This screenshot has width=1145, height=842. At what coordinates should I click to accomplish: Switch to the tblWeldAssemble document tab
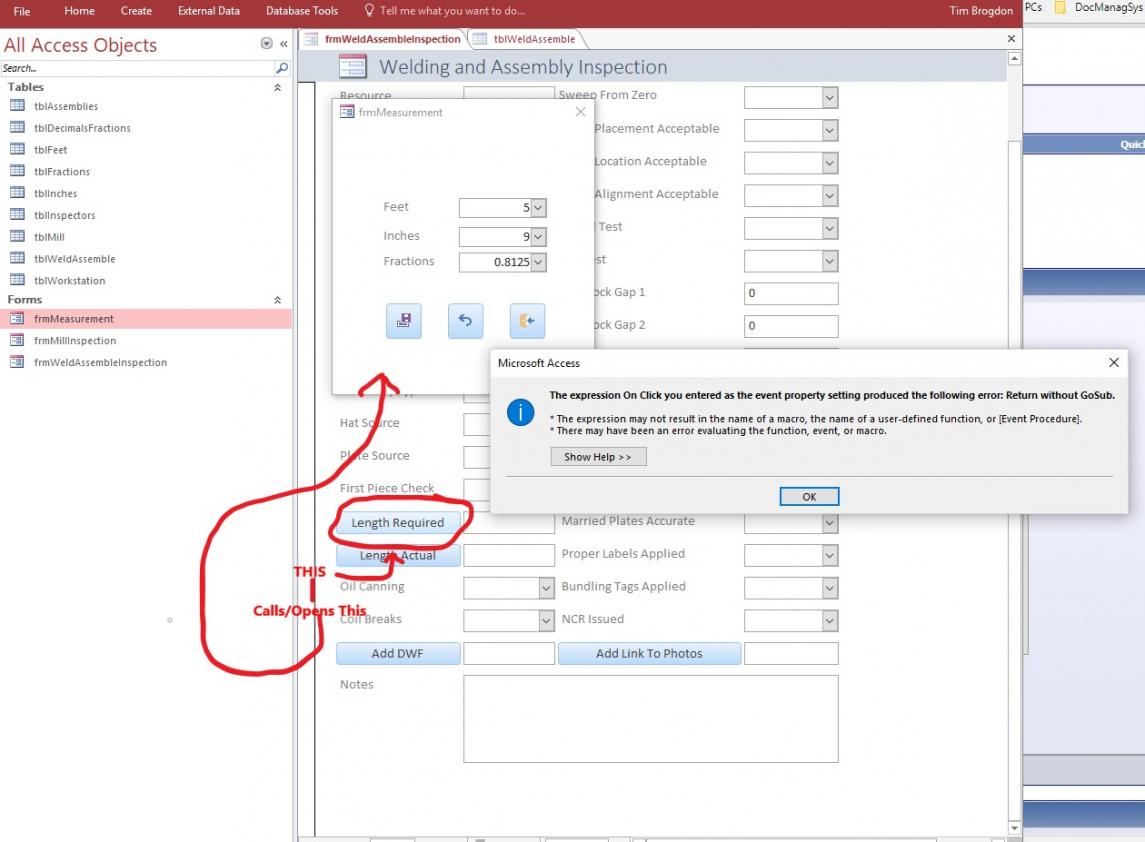click(x=526, y=39)
